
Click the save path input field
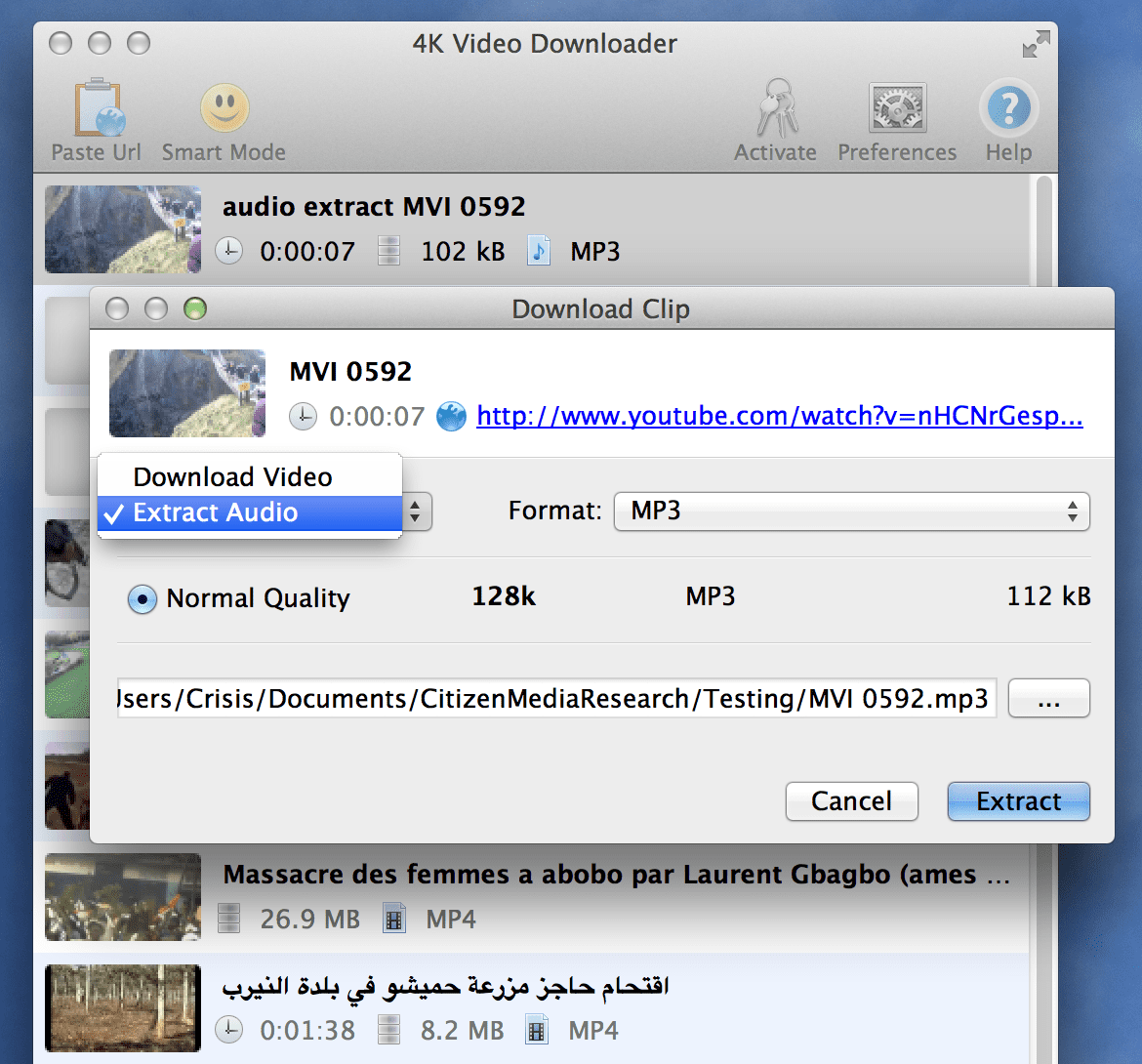(x=556, y=698)
